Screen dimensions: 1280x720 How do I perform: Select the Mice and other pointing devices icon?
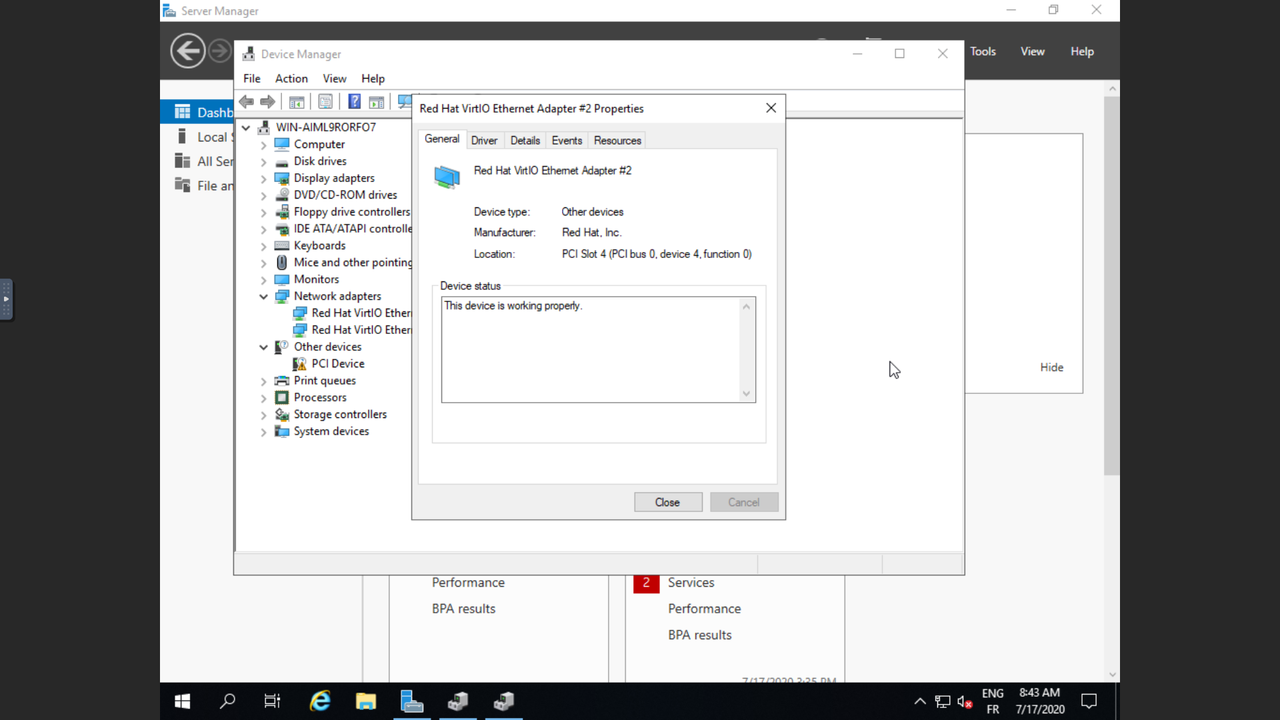click(282, 263)
